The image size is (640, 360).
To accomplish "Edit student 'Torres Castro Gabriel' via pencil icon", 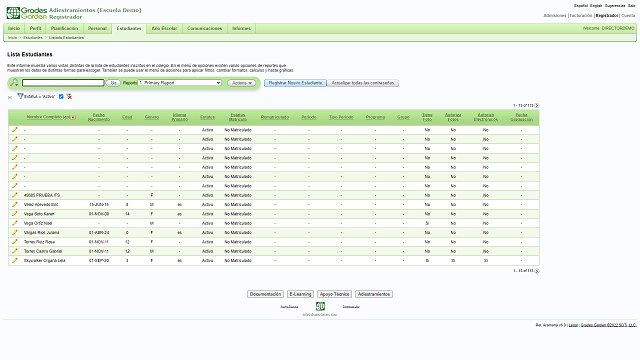I will pos(15,251).
